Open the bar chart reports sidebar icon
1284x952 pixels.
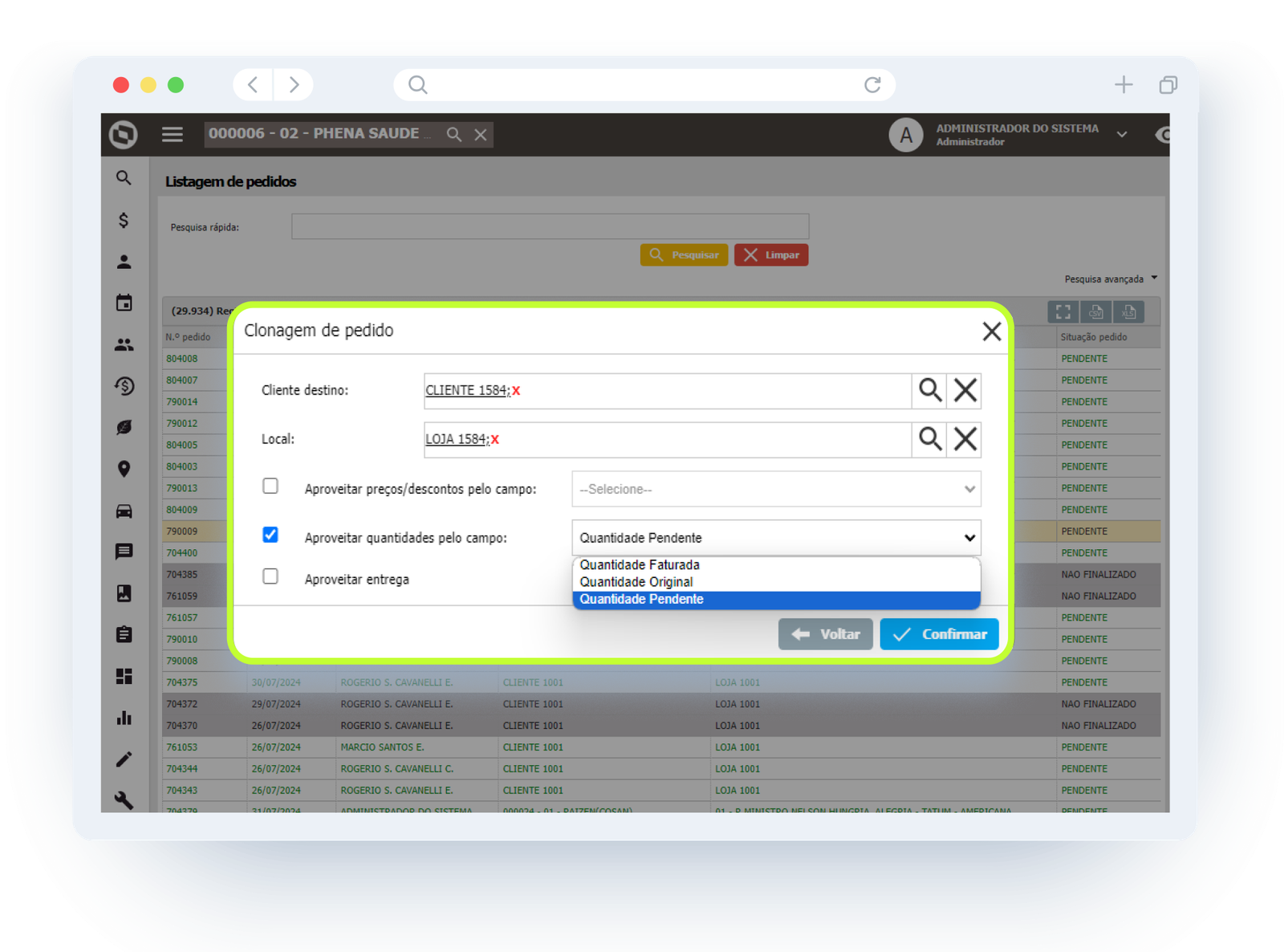124,718
